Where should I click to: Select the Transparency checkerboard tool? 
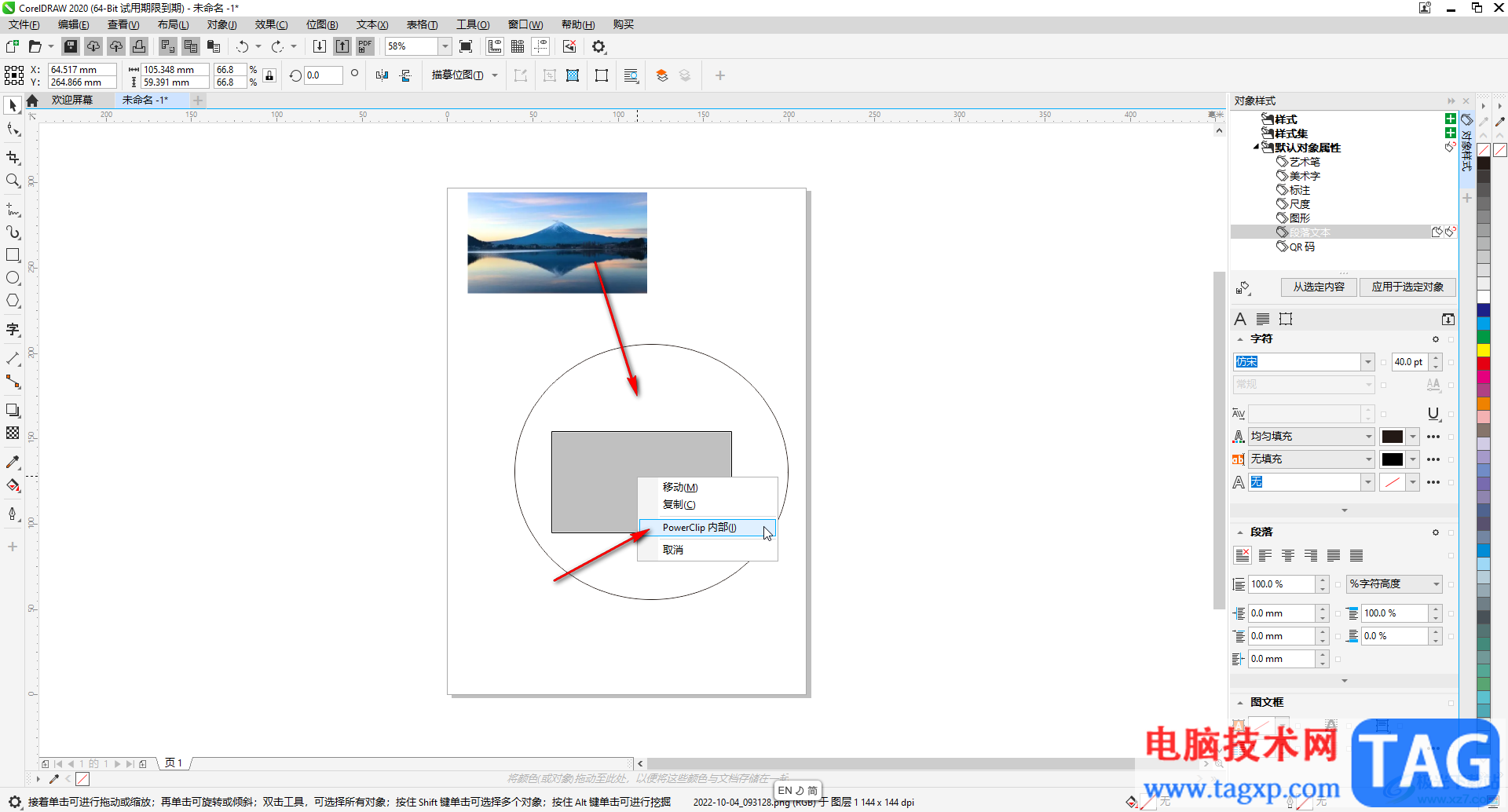(13, 433)
